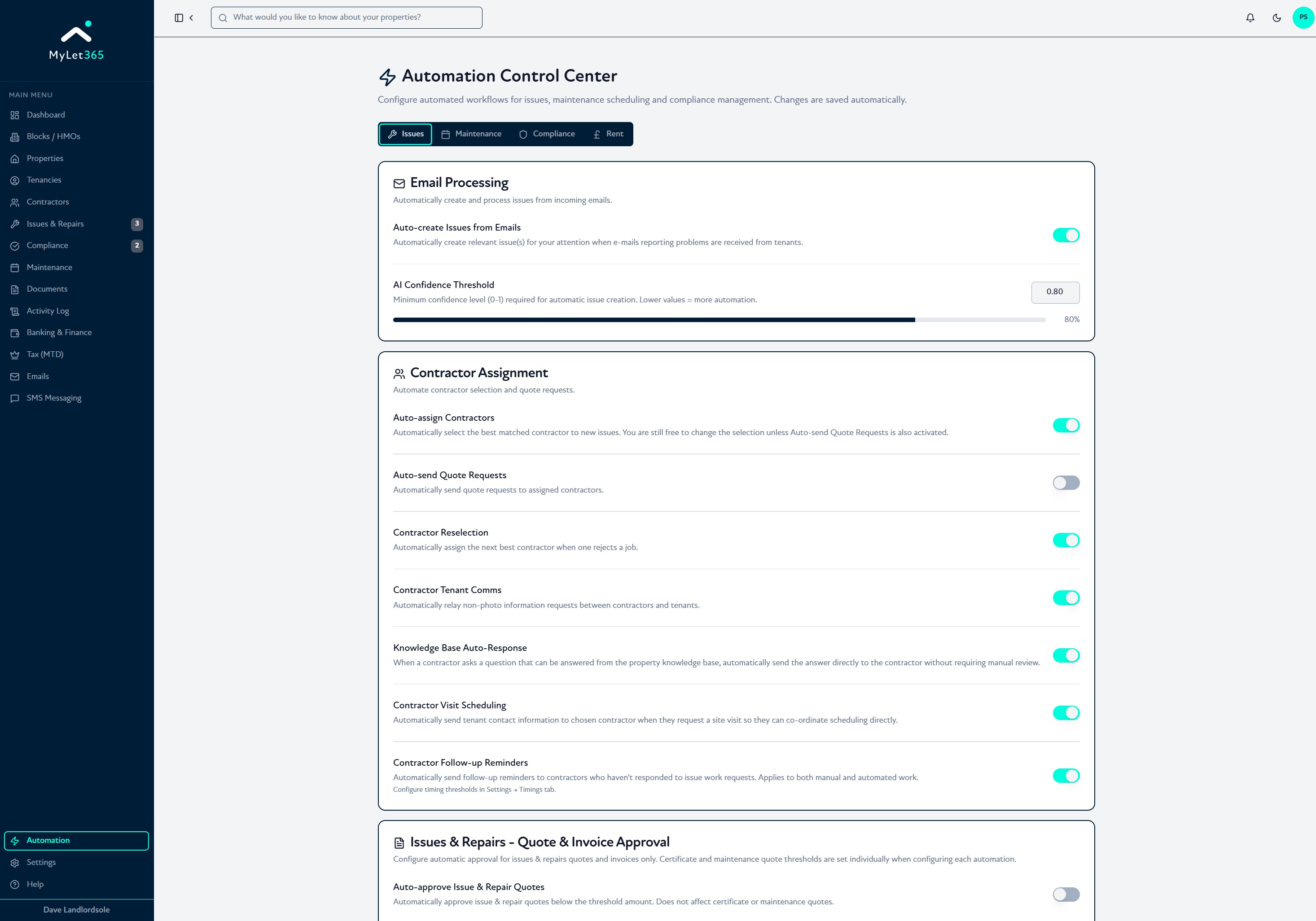The image size is (1316, 921).
Task: Click the Maintenance calendar icon
Action: click(15, 267)
